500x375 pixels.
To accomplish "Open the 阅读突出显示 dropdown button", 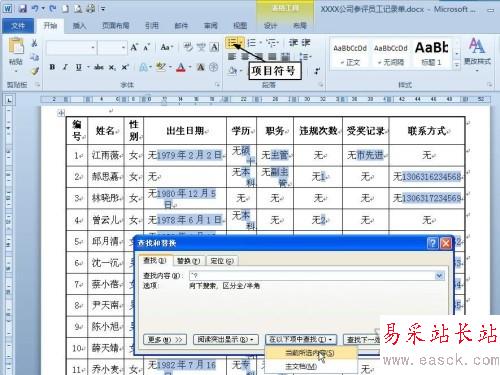I will (x=225, y=340).
